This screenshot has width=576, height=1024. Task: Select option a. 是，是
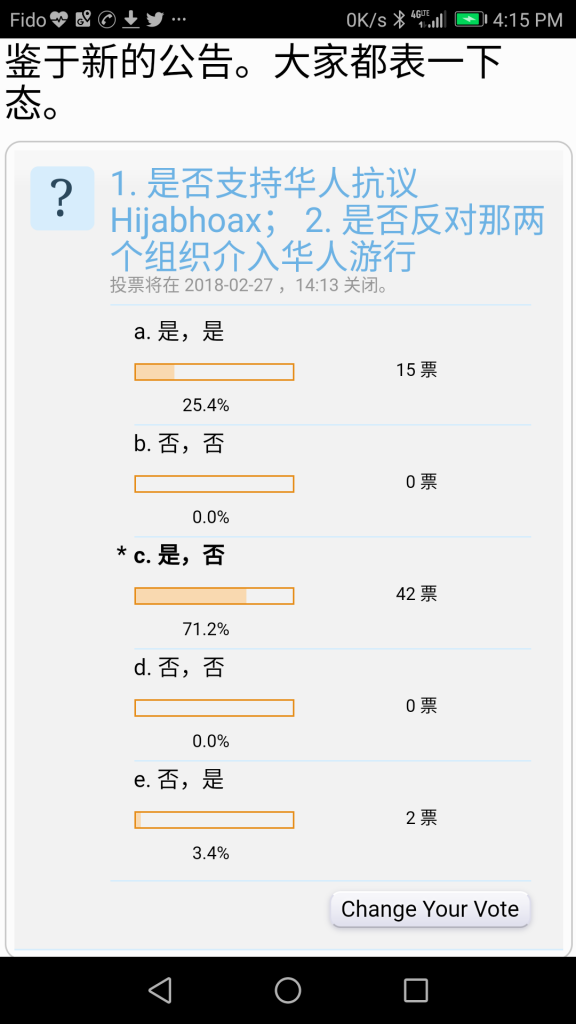click(179, 332)
